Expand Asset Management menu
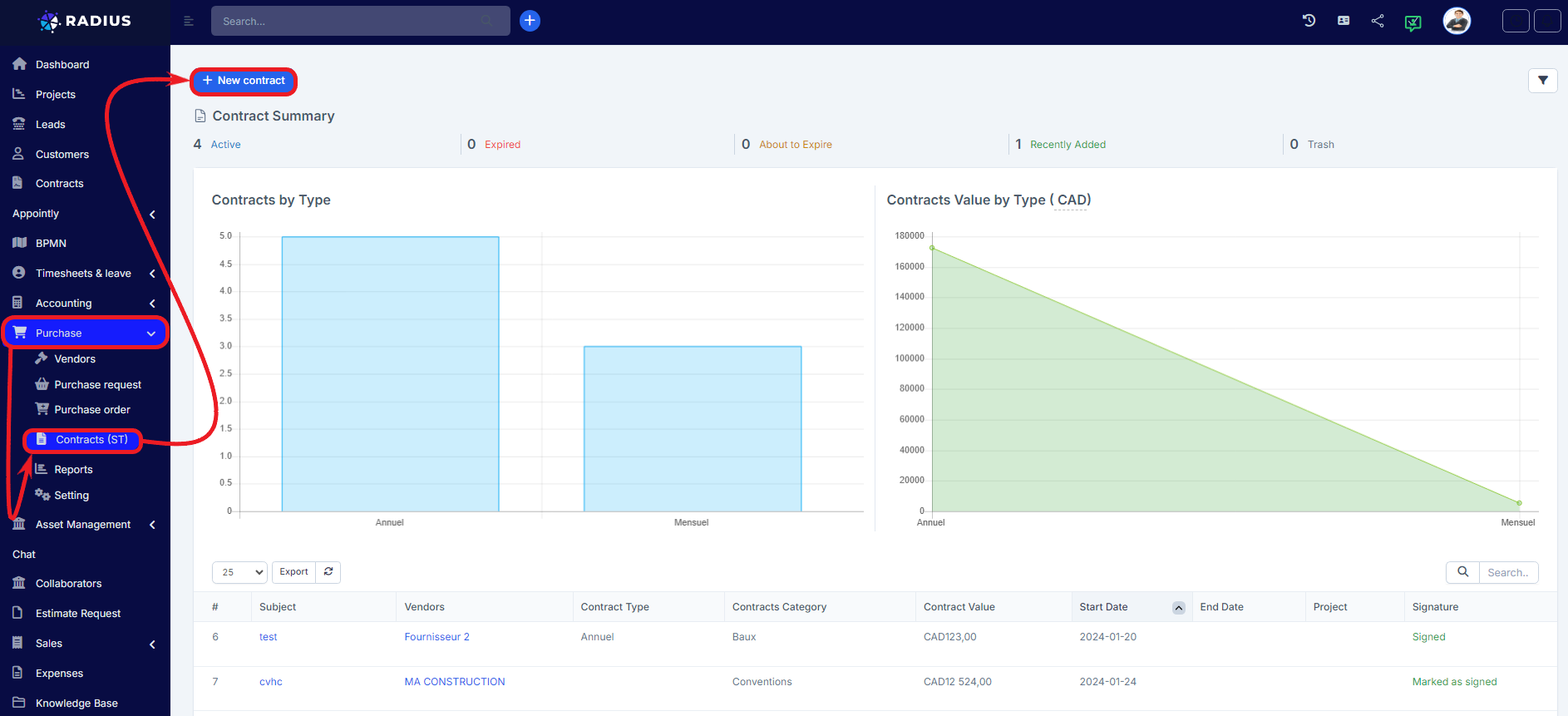The width and height of the screenshot is (1568, 716). pos(83,525)
